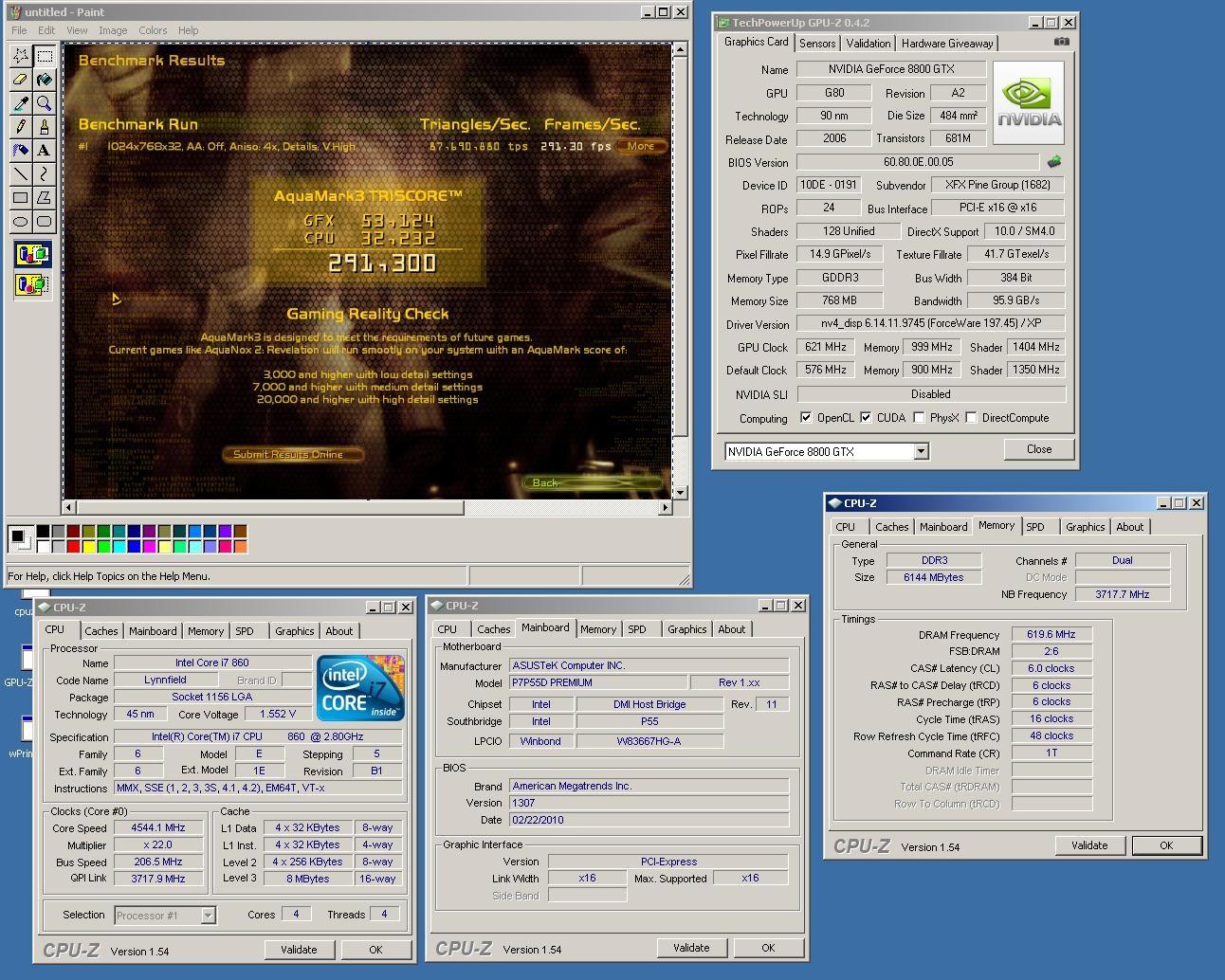Open the Image menu in Paint
The height and width of the screenshot is (980, 1225).
point(113,30)
